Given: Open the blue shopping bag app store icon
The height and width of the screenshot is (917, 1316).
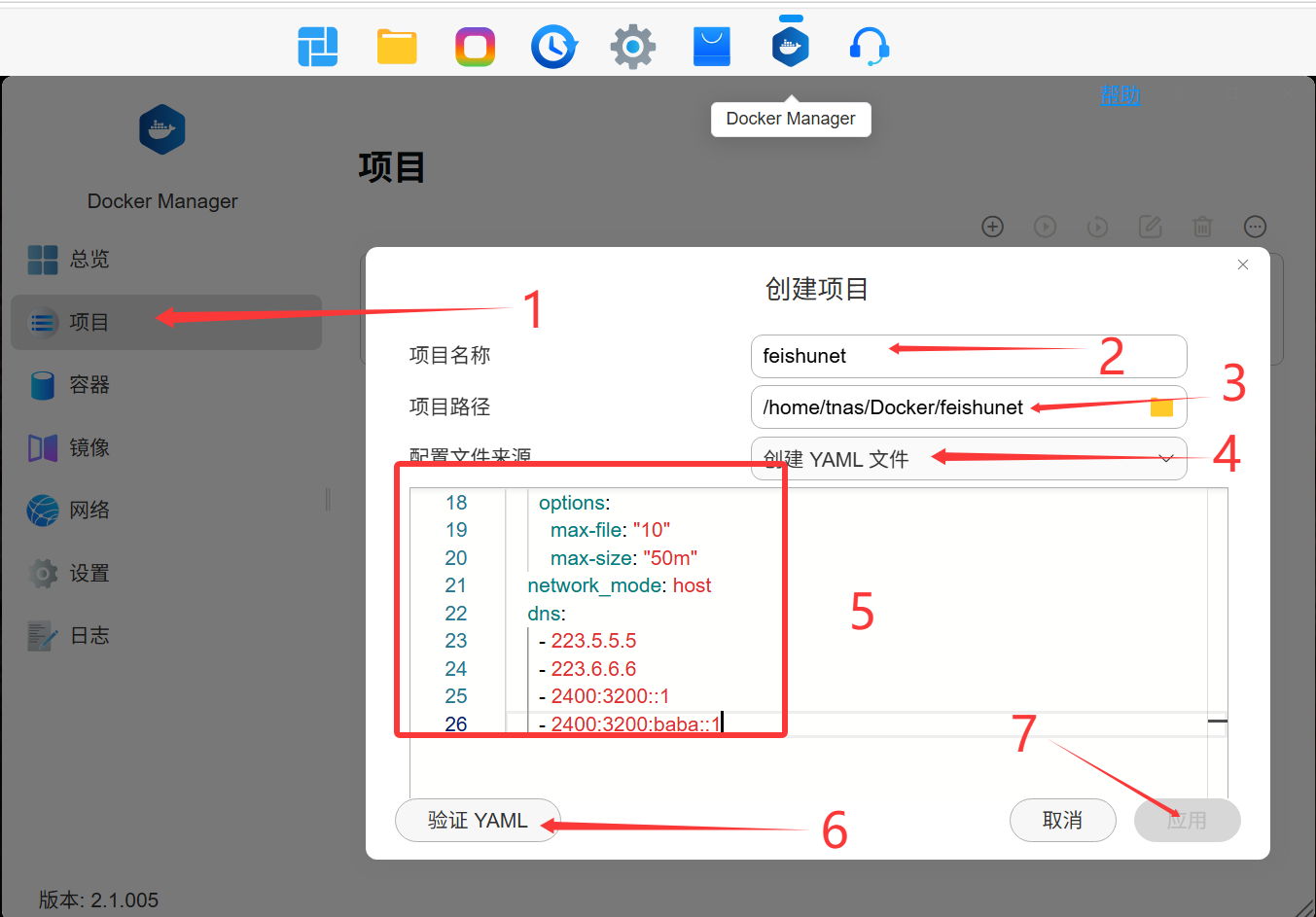Looking at the screenshot, I should [712, 46].
